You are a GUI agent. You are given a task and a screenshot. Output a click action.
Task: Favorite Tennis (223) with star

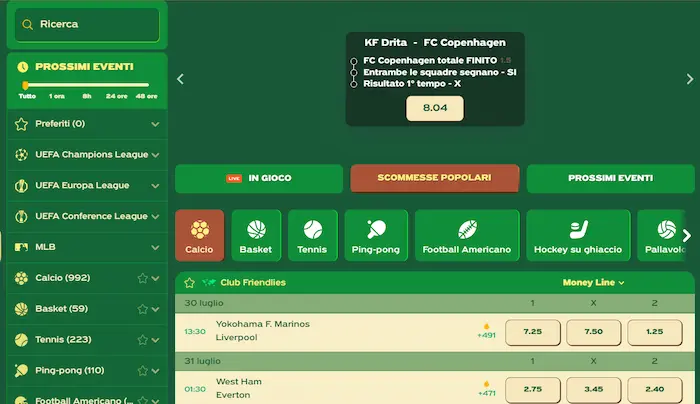tap(142, 340)
